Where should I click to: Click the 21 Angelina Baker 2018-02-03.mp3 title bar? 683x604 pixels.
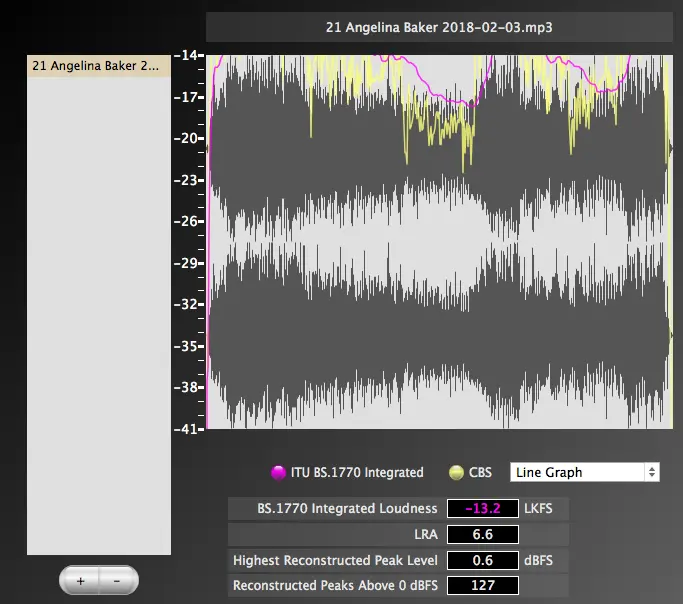click(x=439, y=27)
